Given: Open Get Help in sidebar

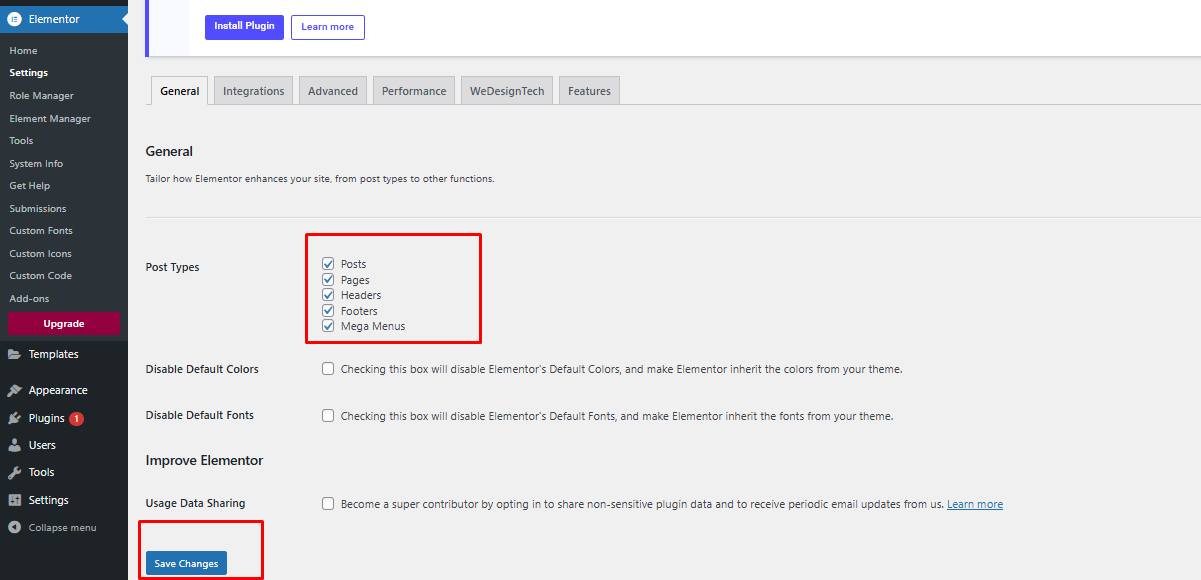Looking at the screenshot, I should pos(30,186).
